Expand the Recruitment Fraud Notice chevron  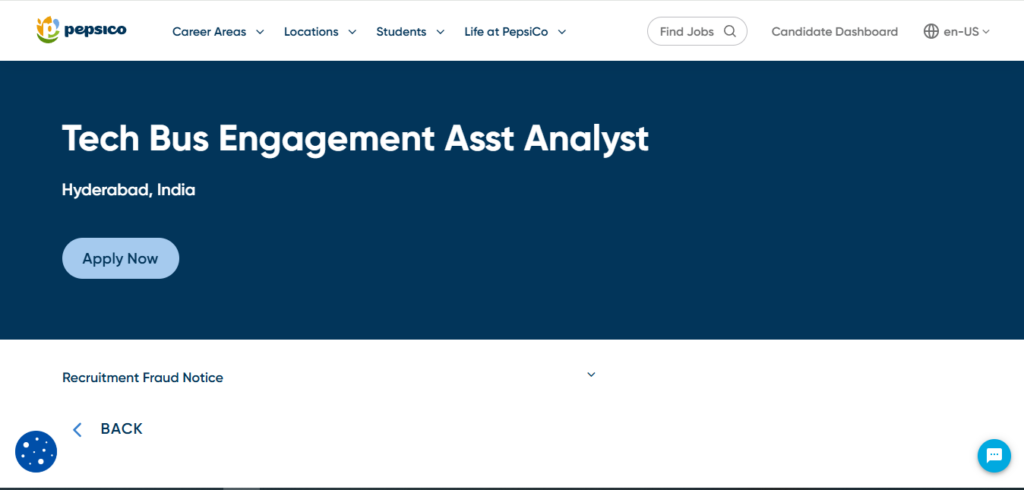click(x=591, y=374)
